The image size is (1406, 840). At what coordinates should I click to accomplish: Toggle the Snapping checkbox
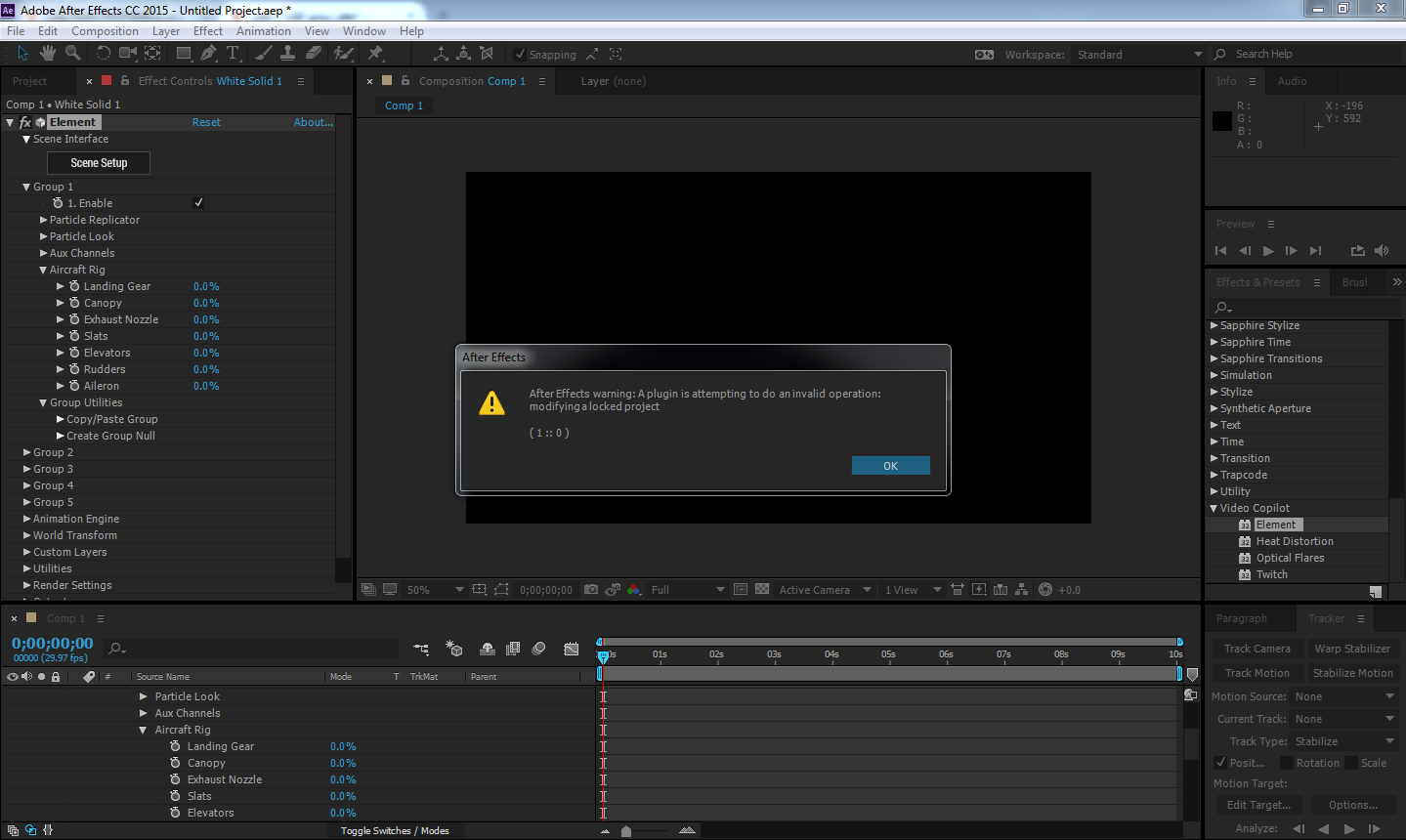point(520,55)
